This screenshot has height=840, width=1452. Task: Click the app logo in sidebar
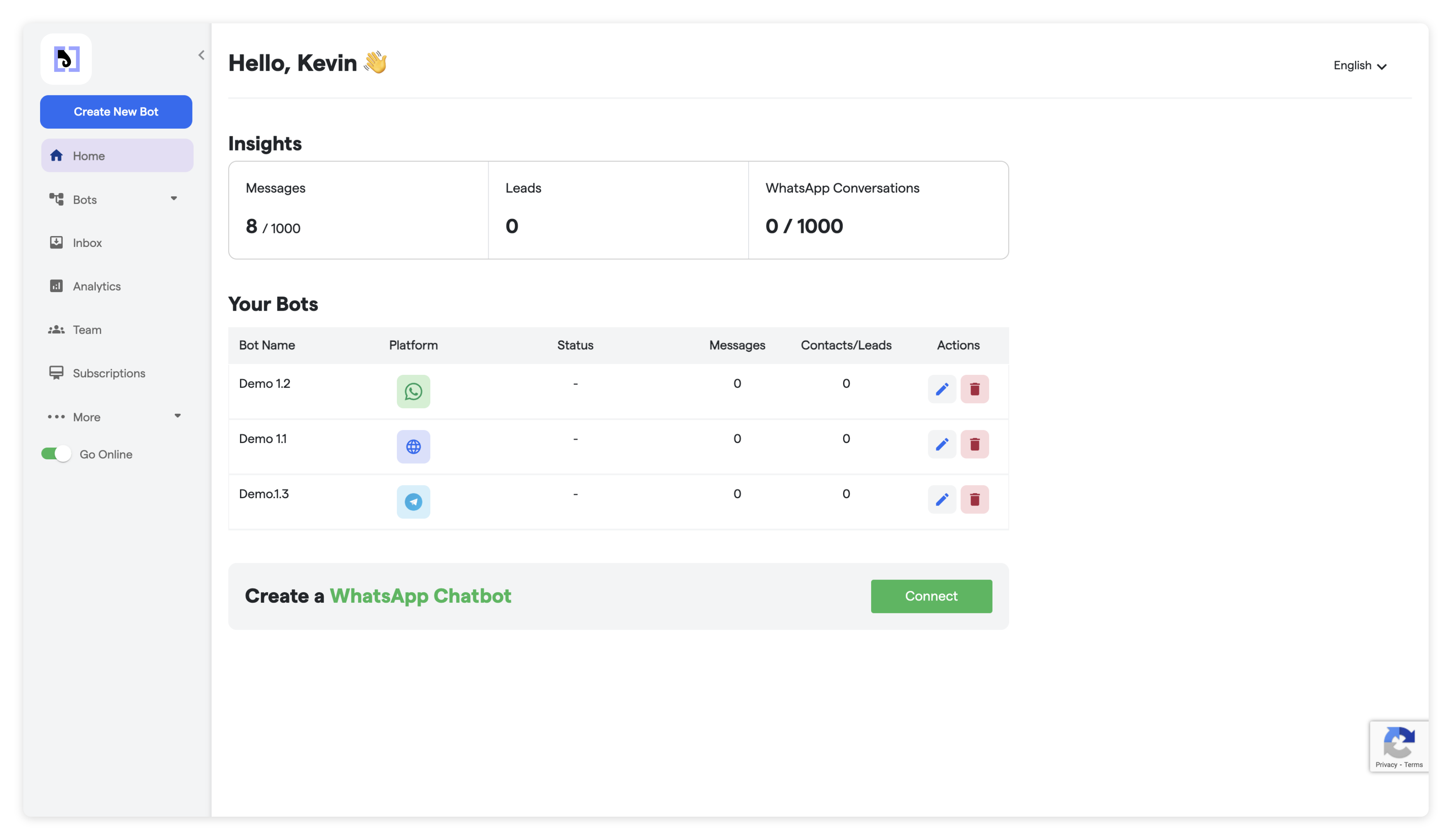coord(66,59)
